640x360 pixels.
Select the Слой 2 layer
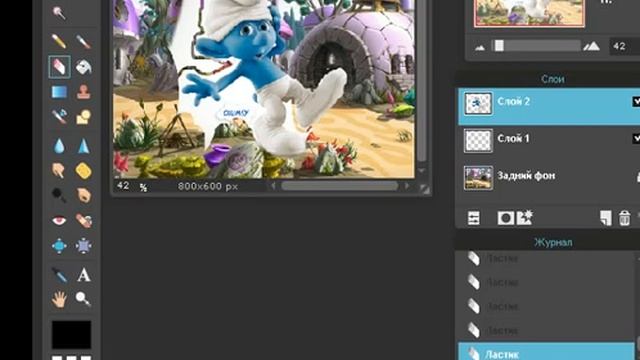(549, 106)
